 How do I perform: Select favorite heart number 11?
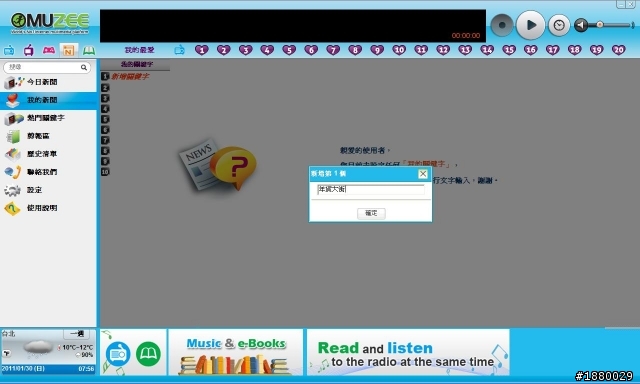pos(421,50)
